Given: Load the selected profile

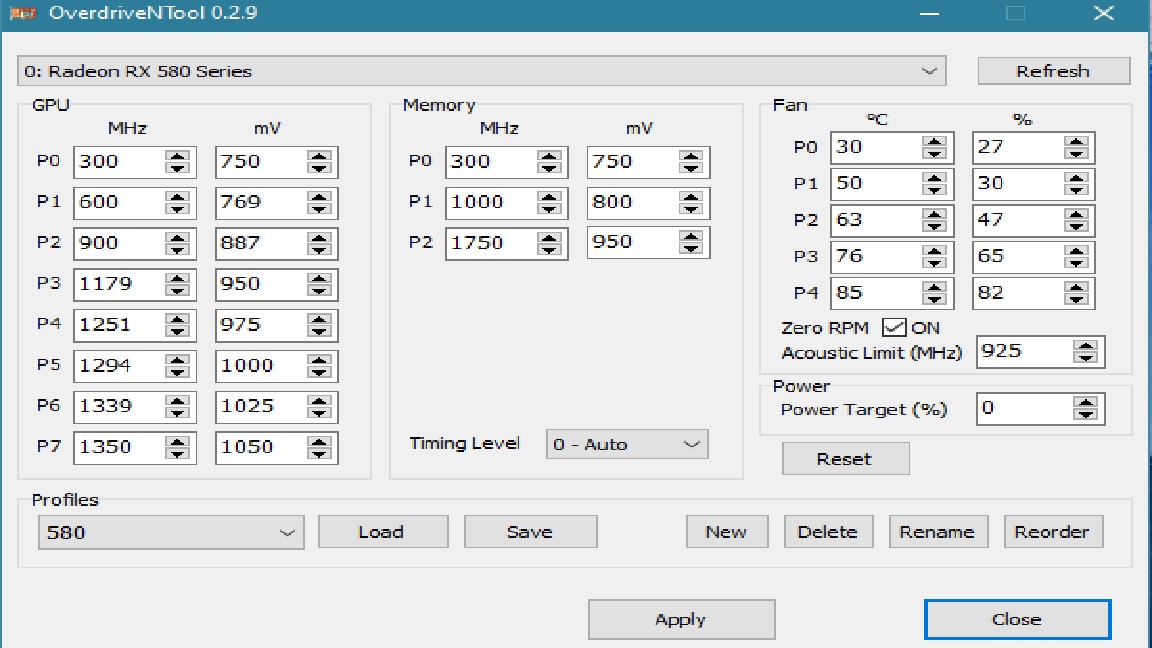Looking at the screenshot, I should pos(383,532).
